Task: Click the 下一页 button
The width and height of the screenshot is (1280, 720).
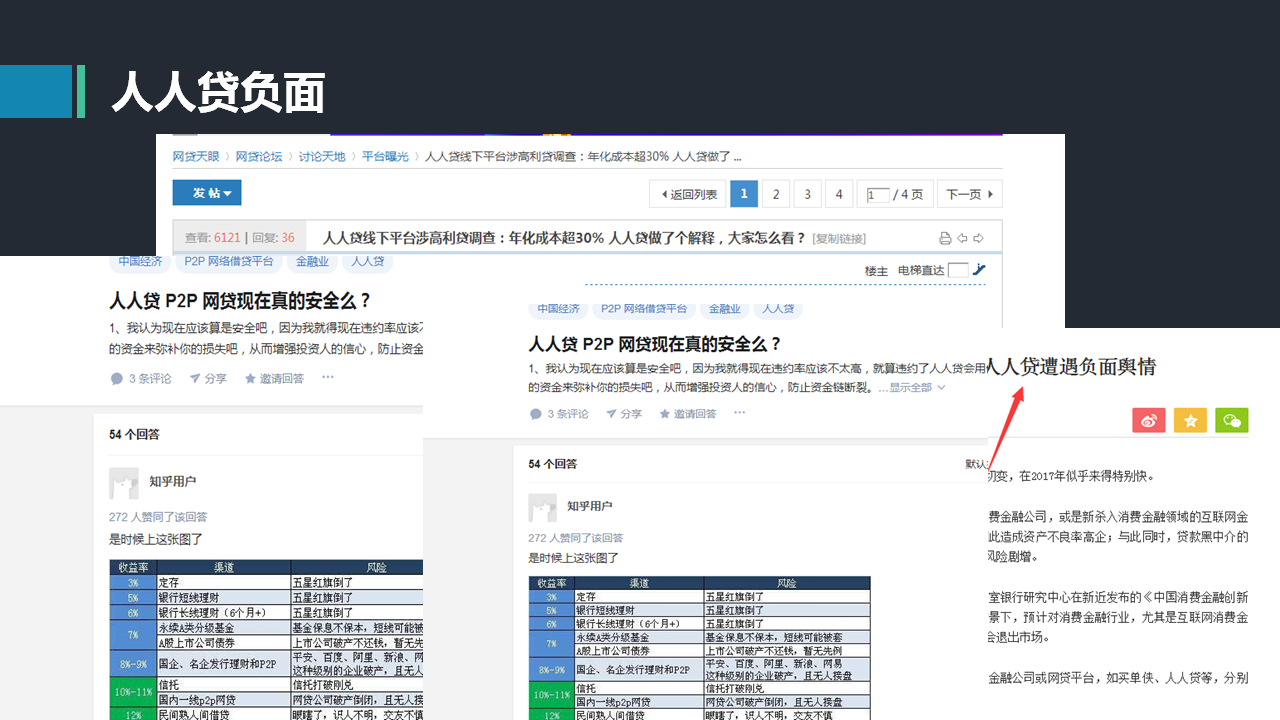Action: (x=970, y=194)
